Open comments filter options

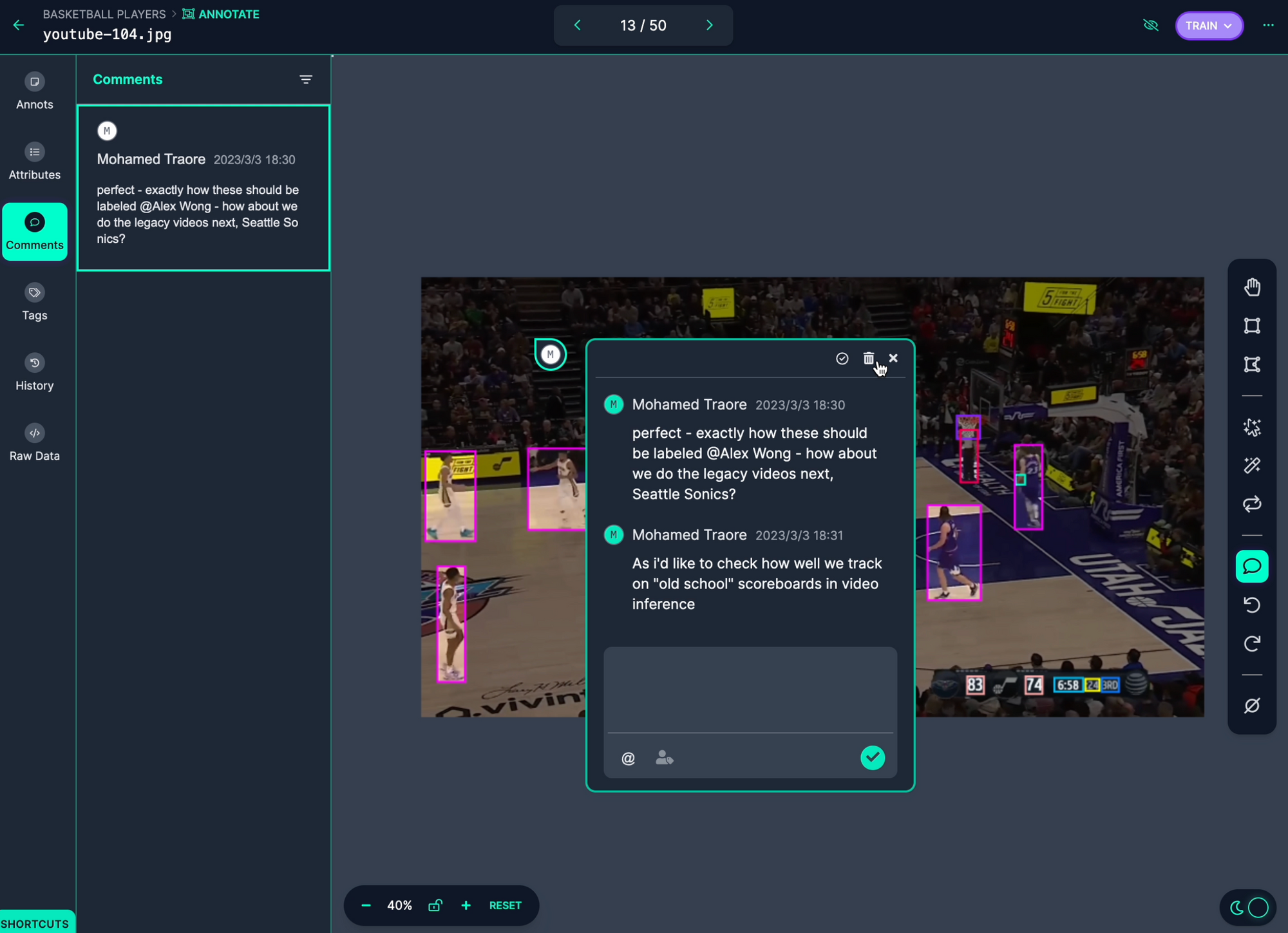point(306,79)
